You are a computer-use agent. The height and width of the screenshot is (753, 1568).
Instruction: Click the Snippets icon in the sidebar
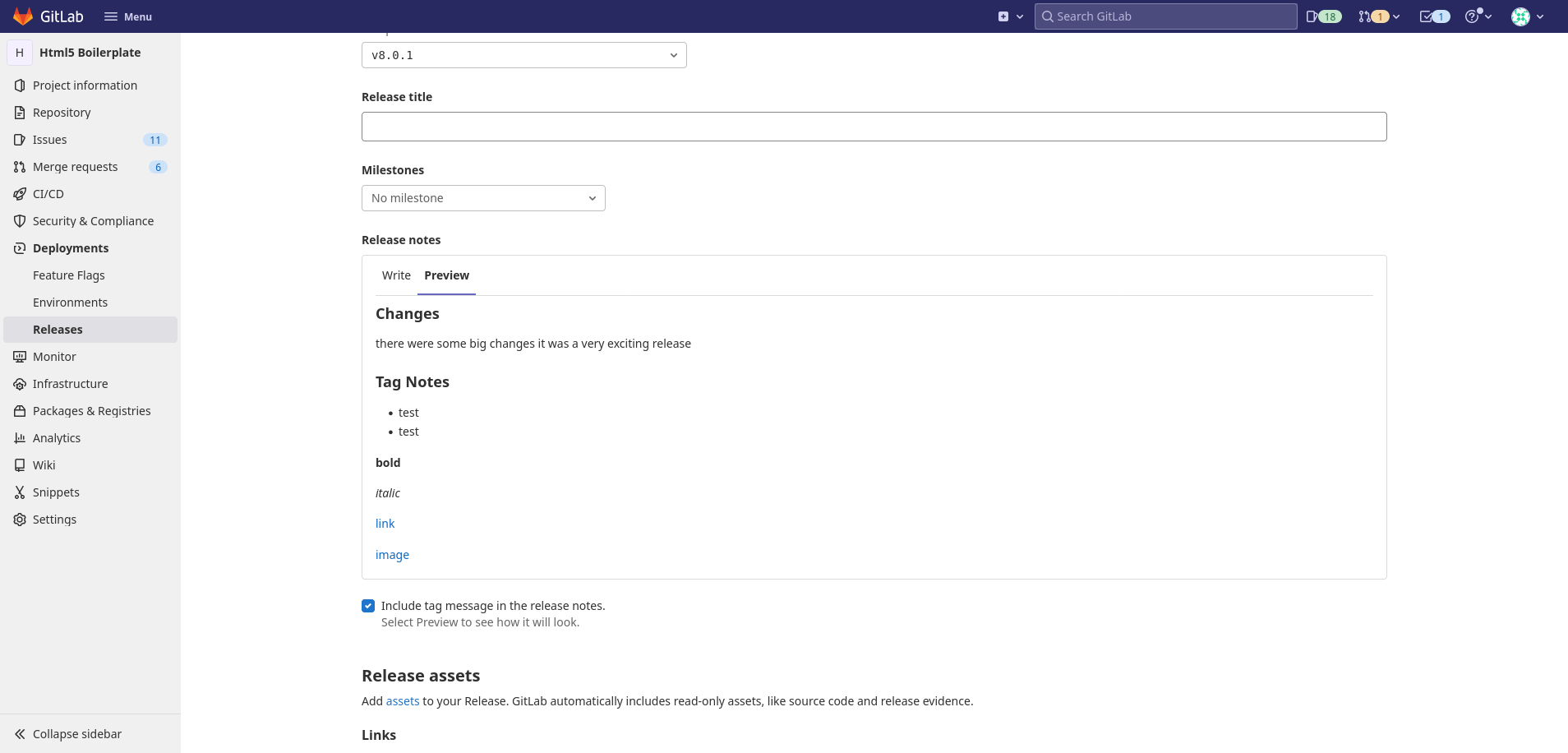coord(19,492)
